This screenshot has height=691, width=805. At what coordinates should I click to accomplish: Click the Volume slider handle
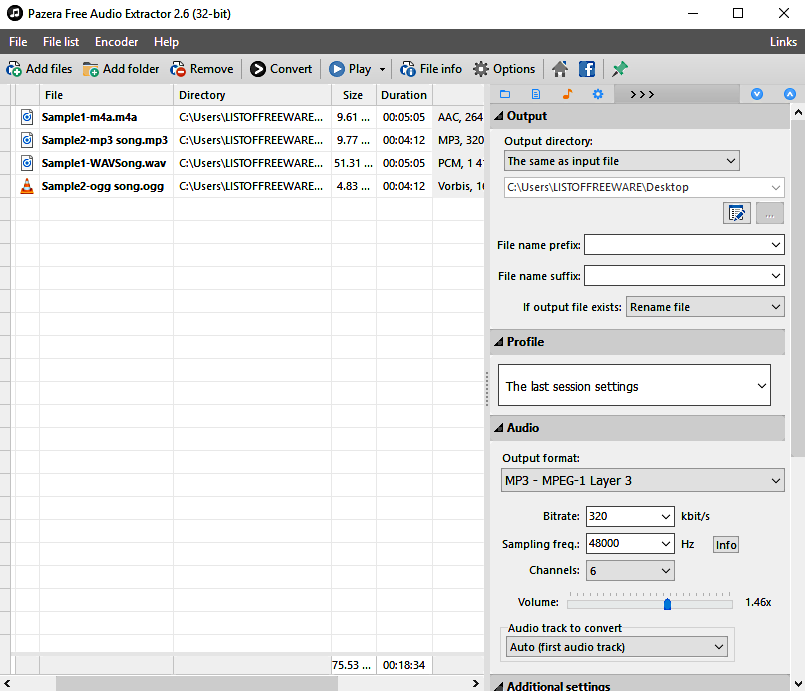coord(667,604)
